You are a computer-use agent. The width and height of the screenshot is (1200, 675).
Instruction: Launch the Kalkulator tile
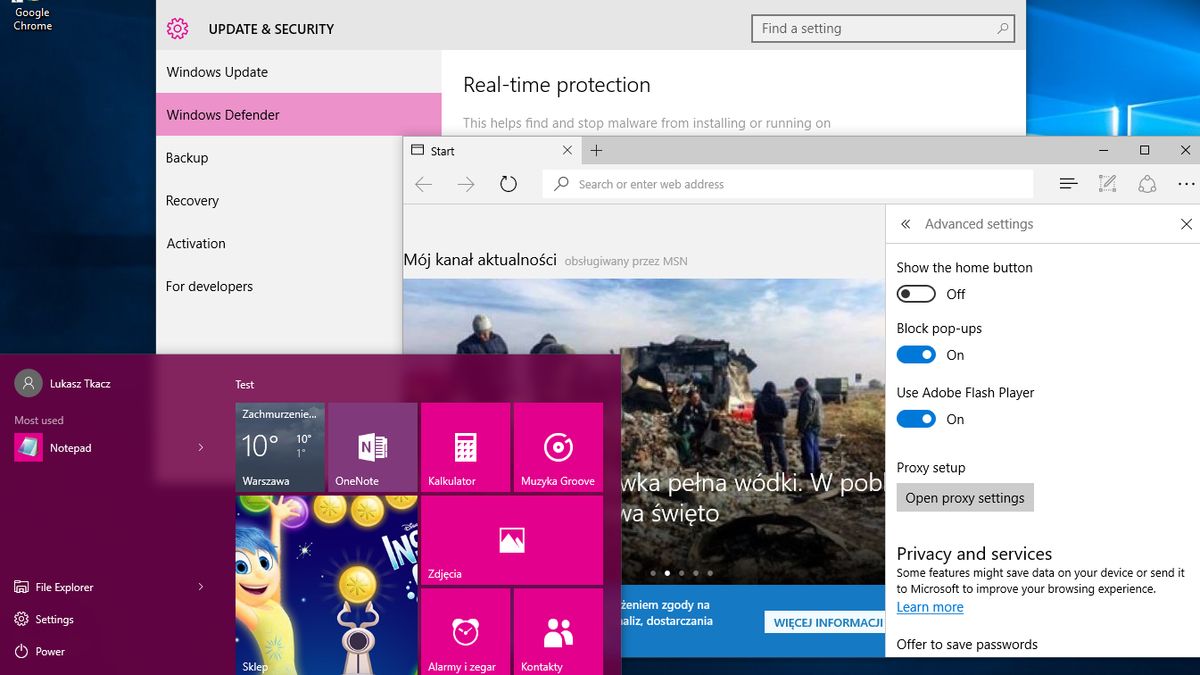[x=466, y=447]
